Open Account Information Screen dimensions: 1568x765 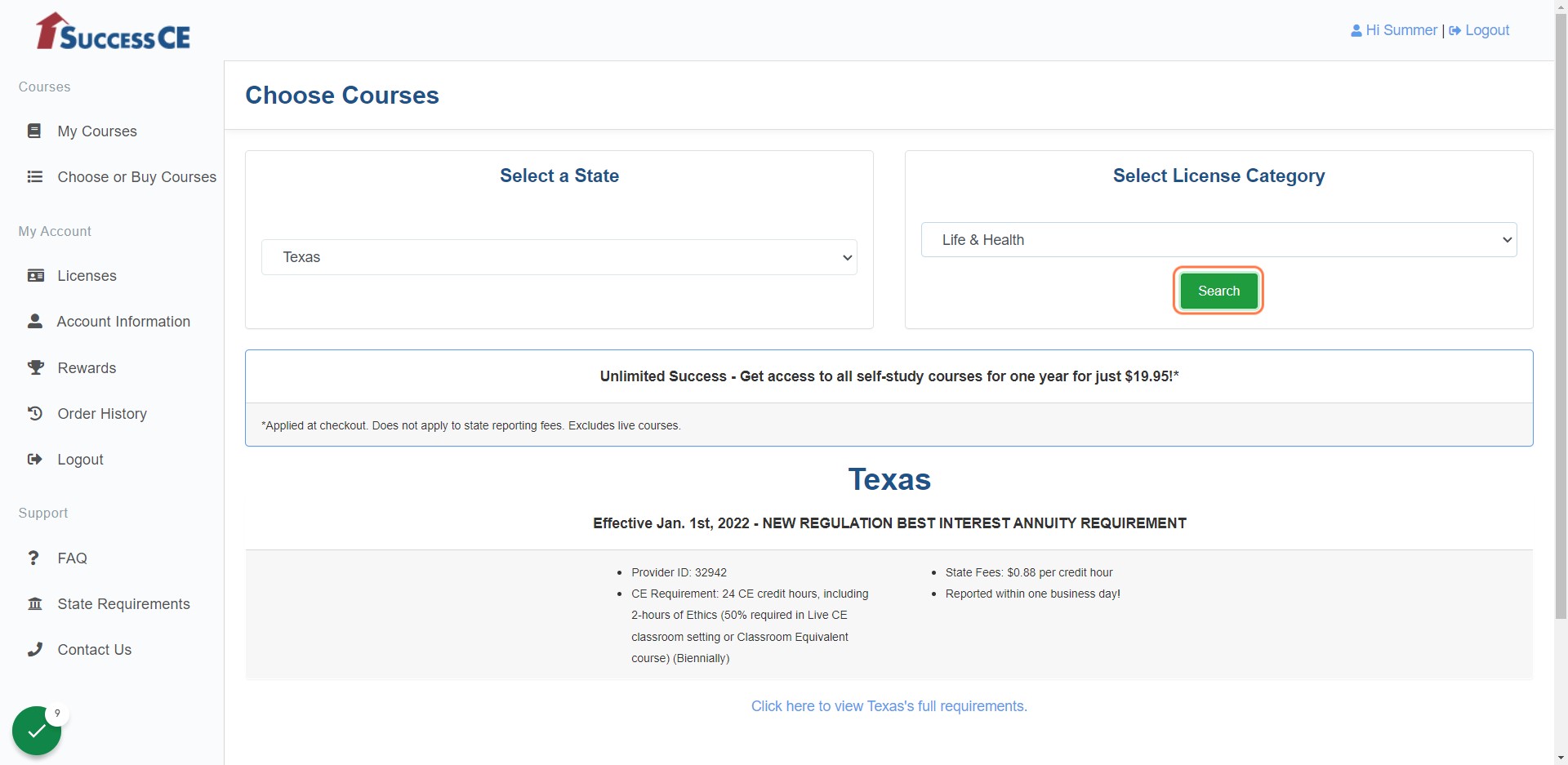(x=123, y=321)
